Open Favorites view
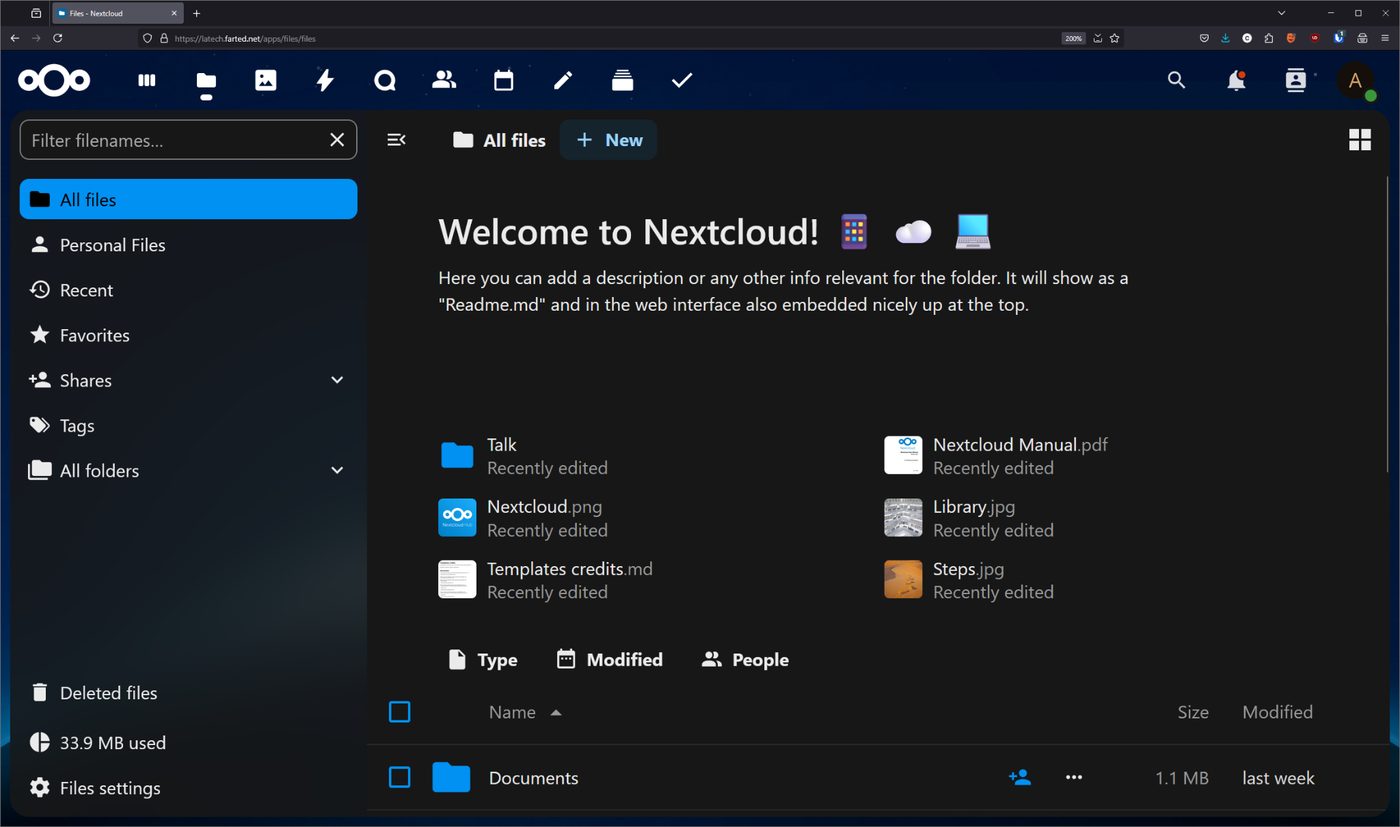The image size is (1400, 827). 188,335
